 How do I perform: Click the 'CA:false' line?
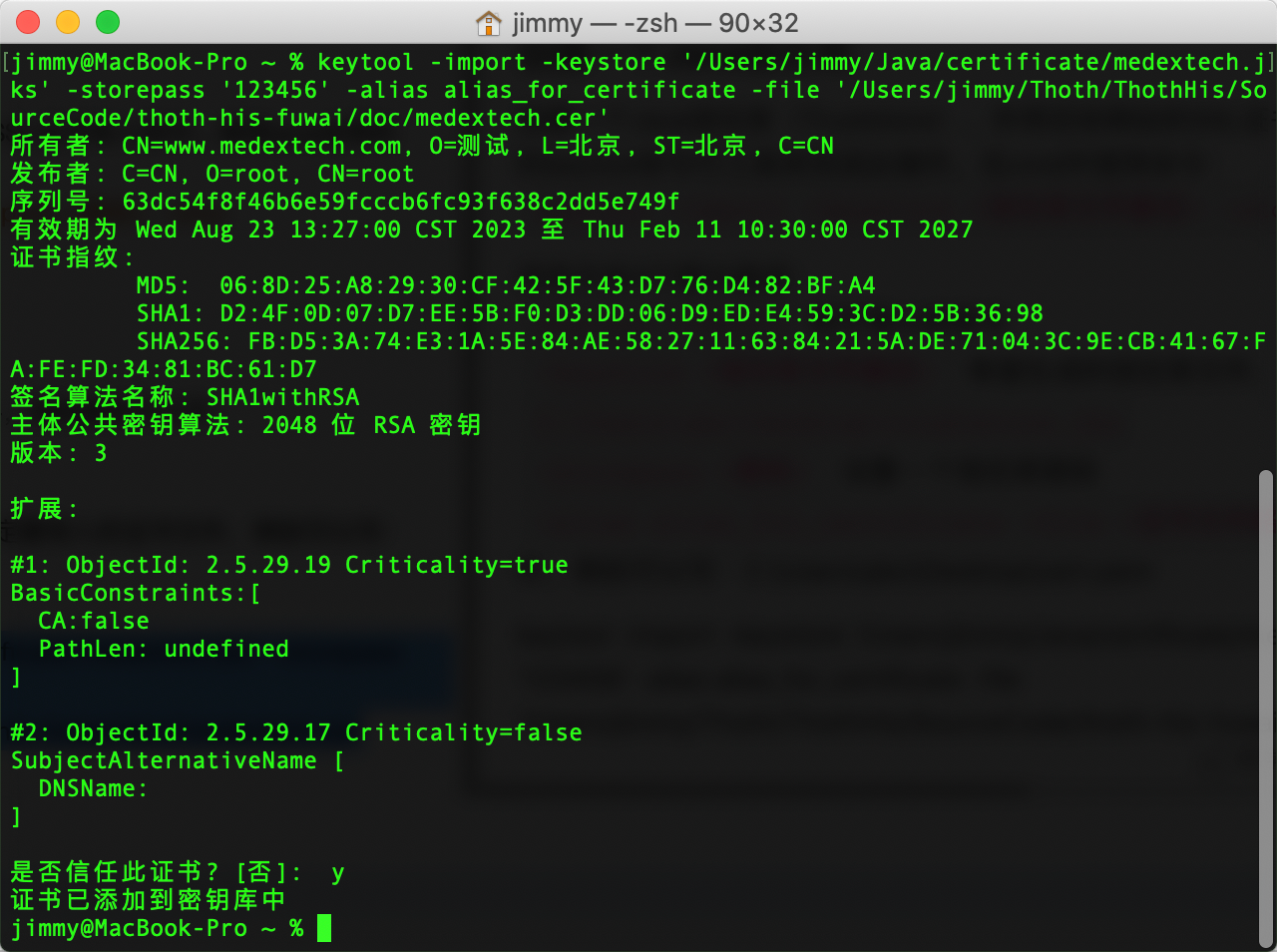click(x=94, y=621)
